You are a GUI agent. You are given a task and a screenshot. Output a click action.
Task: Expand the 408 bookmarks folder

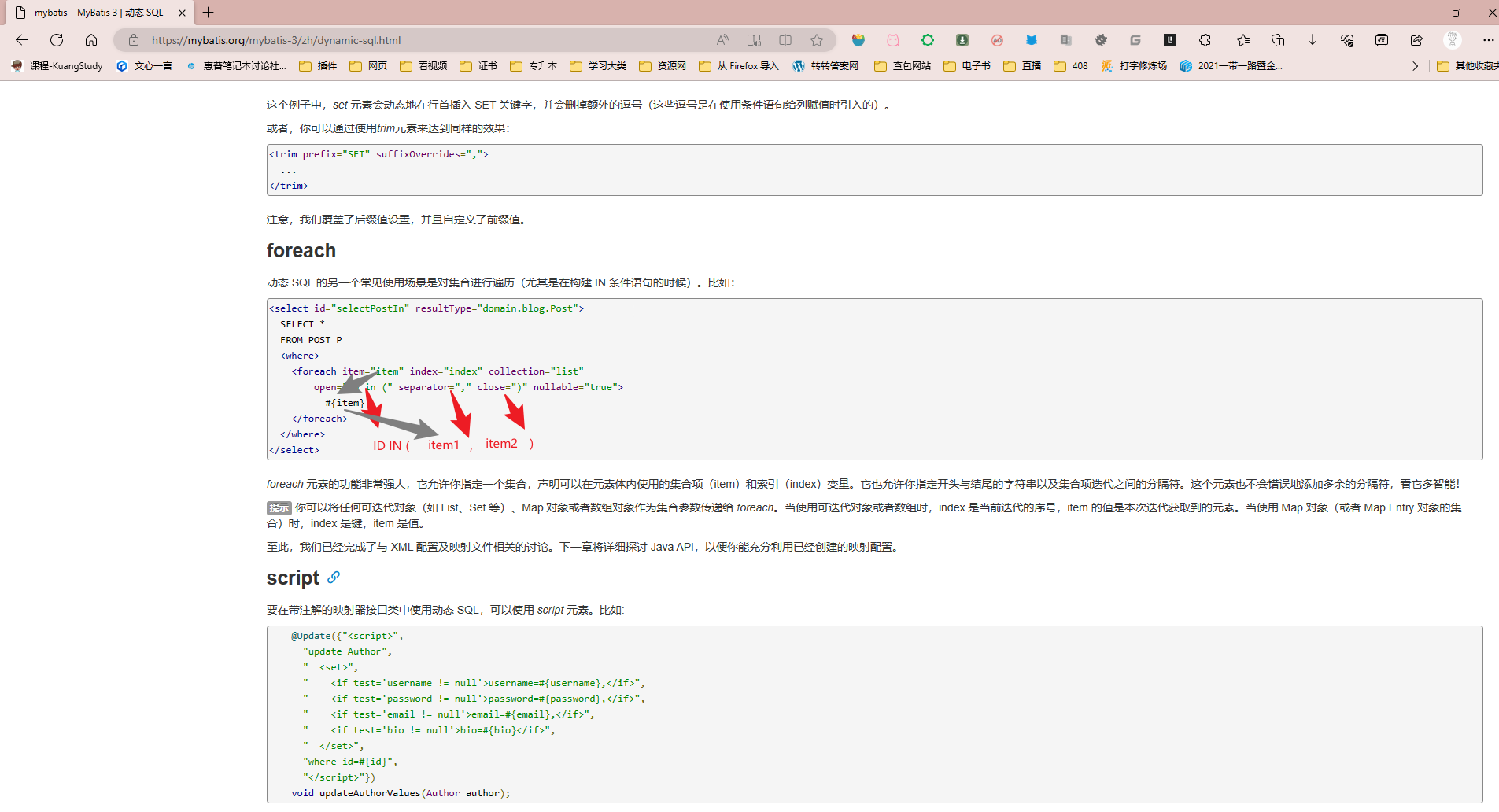[1071, 66]
